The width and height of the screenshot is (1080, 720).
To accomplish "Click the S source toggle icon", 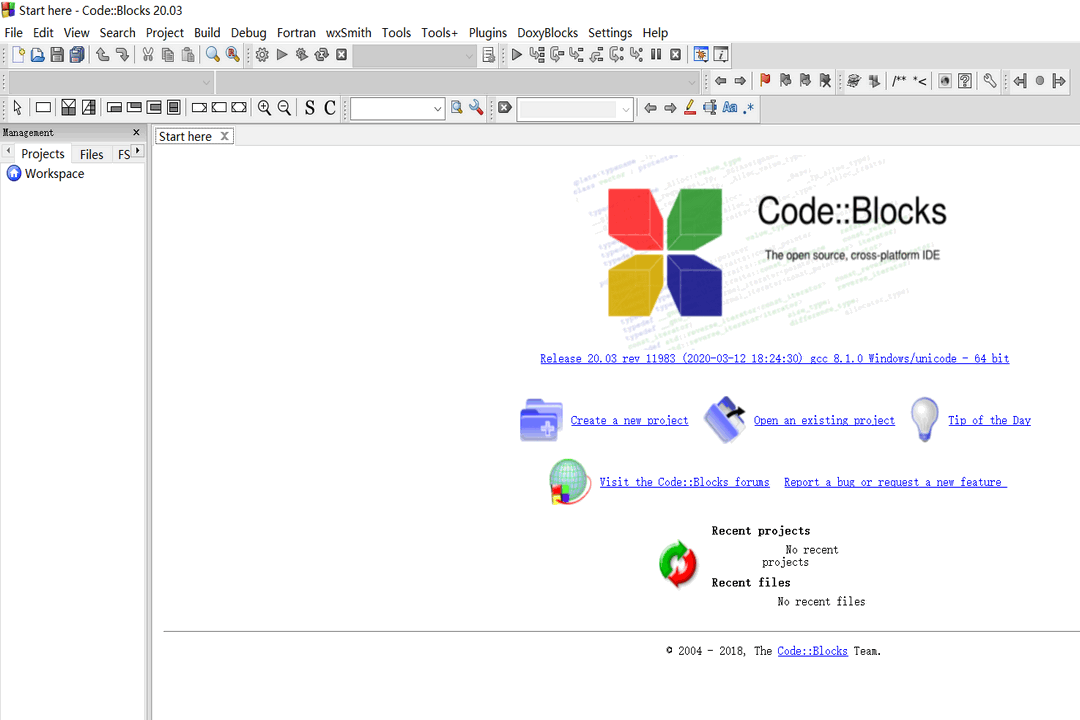I will (x=310, y=107).
